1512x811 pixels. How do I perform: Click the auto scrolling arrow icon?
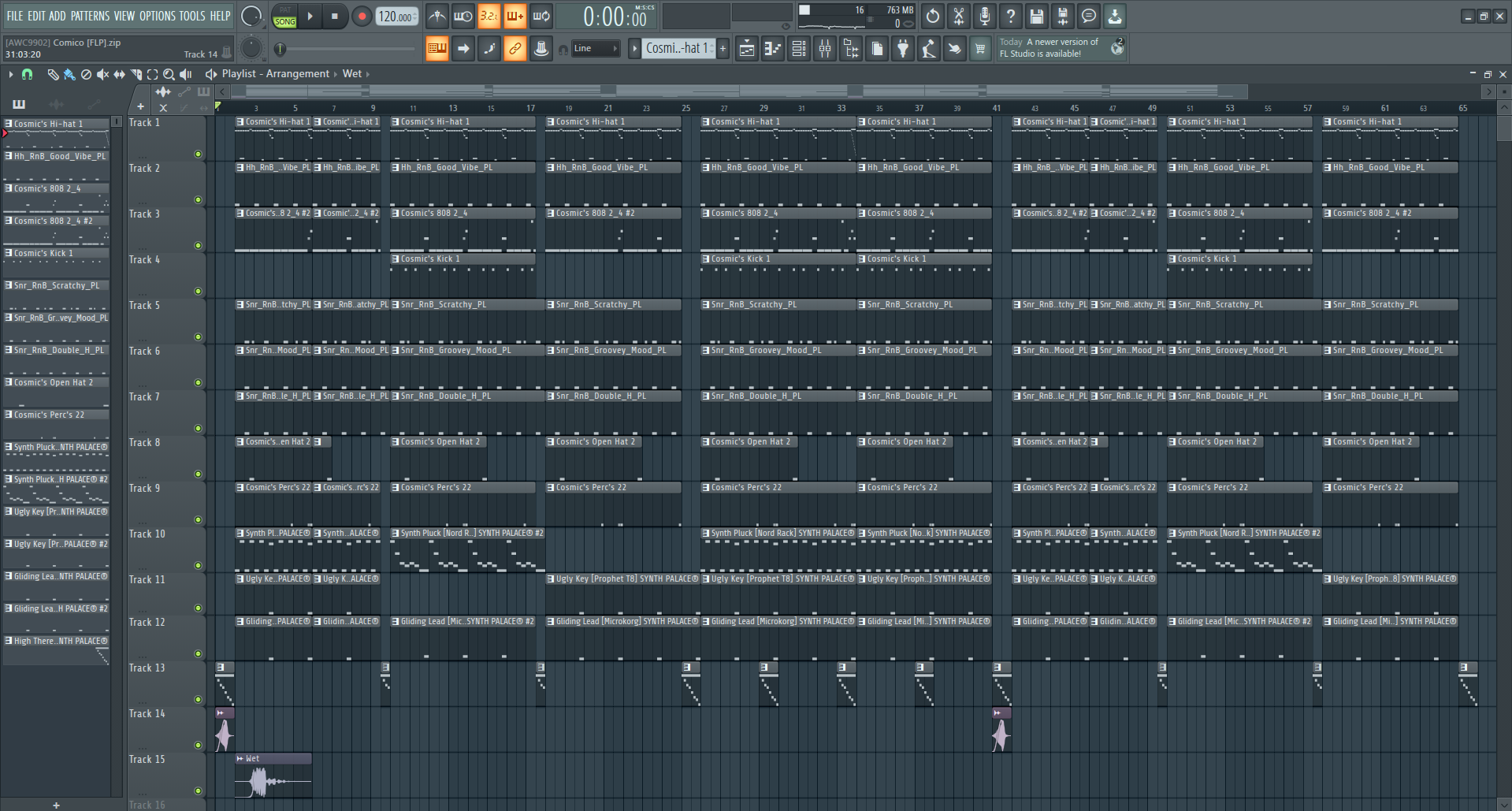click(463, 49)
